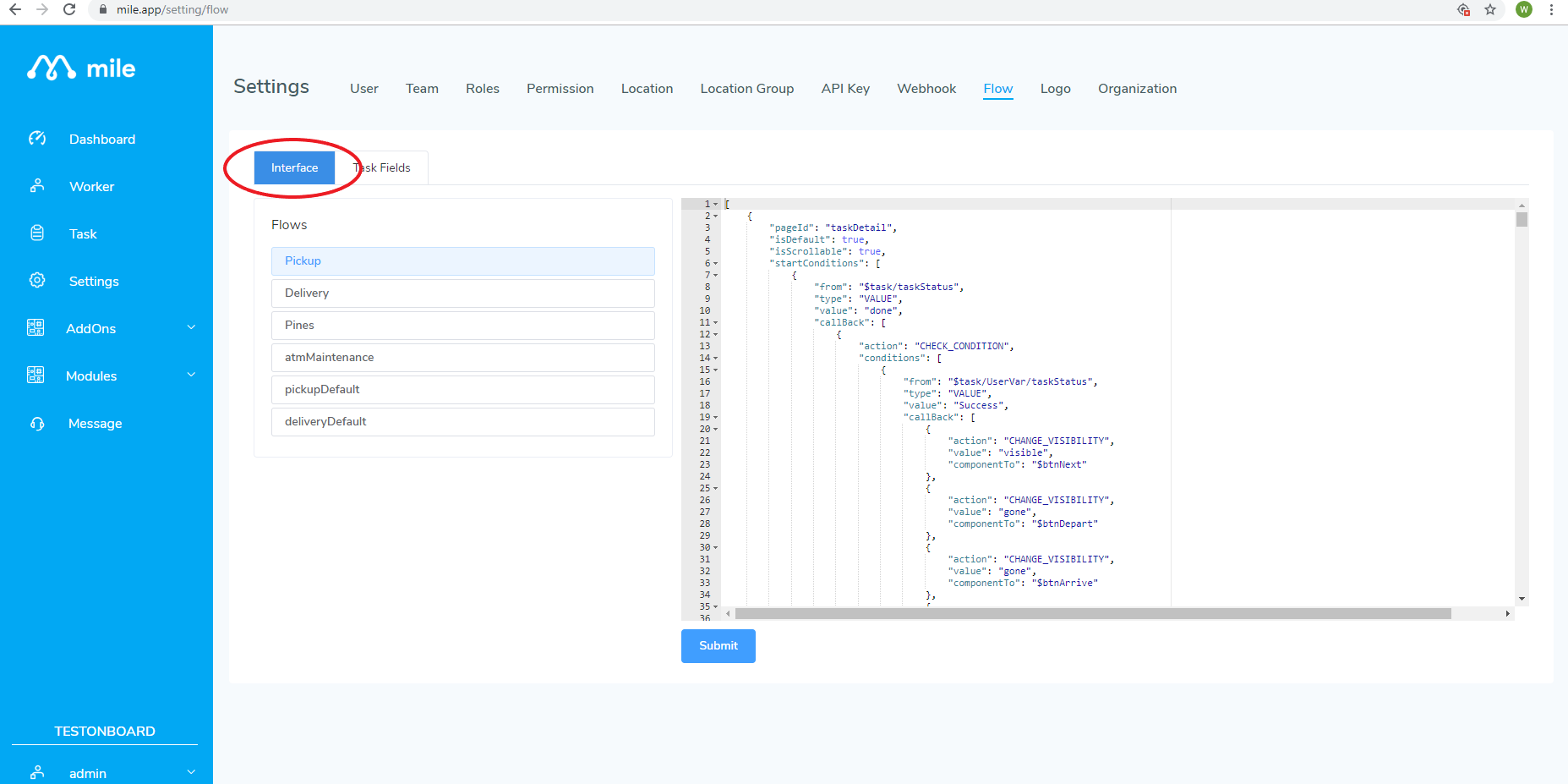Click the editor scroll-down arrow
The image size is (1568, 784).
(x=1522, y=599)
